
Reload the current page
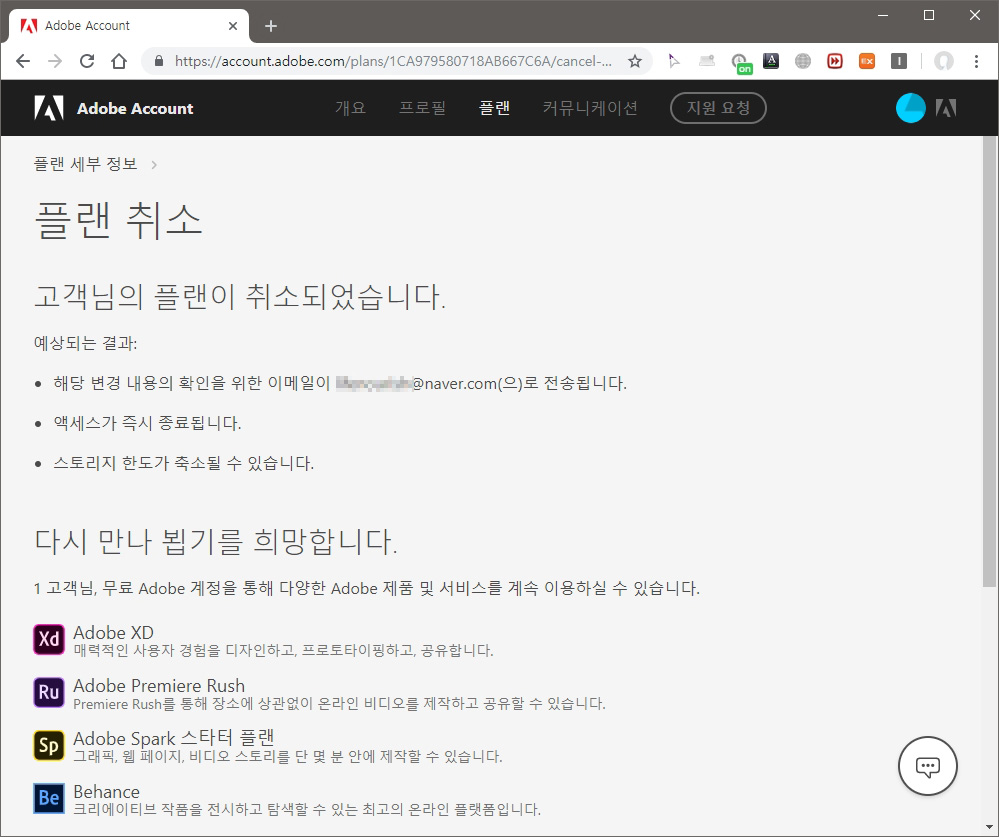pyautogui.click(x=87, y=61)
